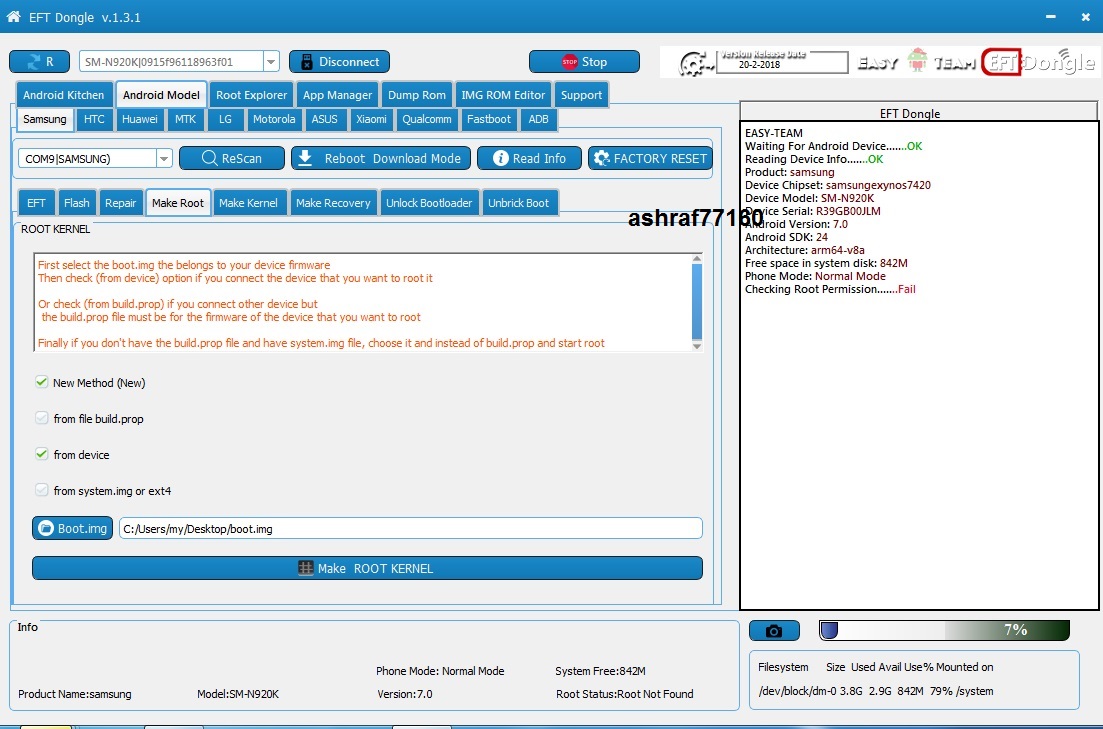The height and width of the screenshot is (729, 1103).
Task: Click 'Device Chipset: samsungexynos7420' log line
Action: (x=837, y=185)
